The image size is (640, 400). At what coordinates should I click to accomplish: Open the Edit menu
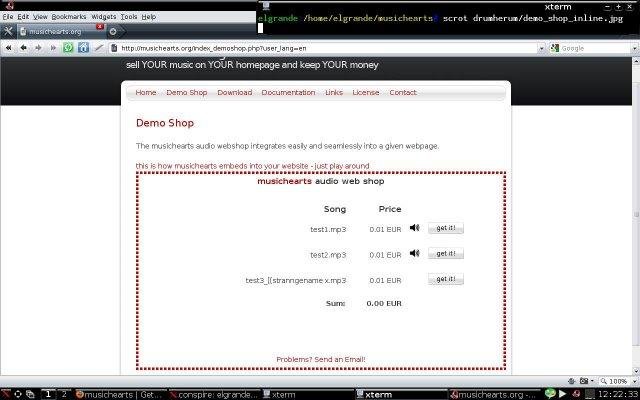coord(23,17)
